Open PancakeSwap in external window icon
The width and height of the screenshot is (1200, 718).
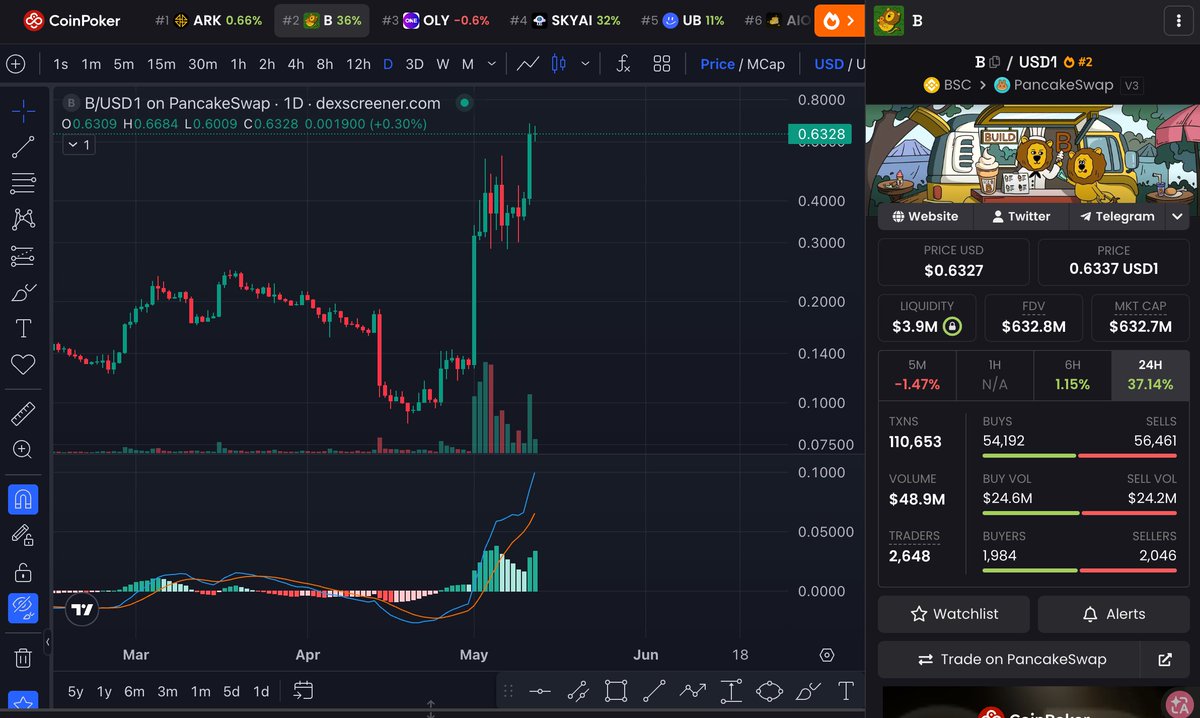(1165, 660)
